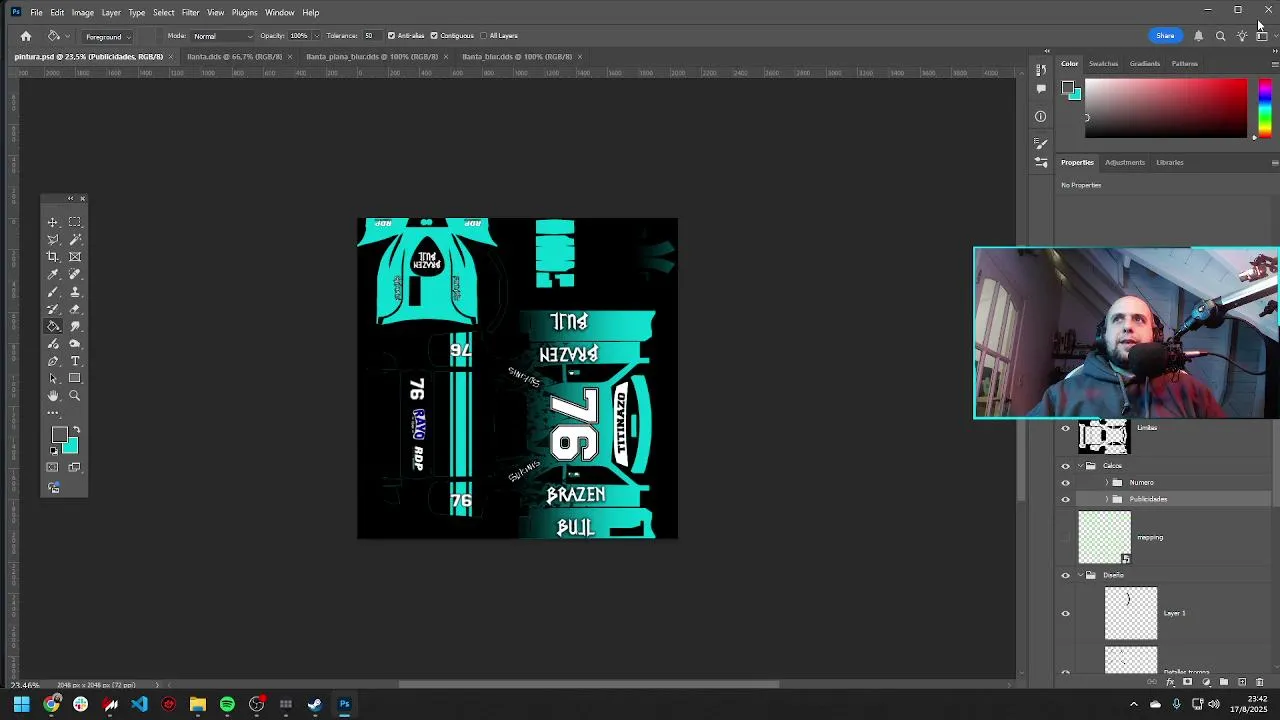Pick a hue on the color slider strip
Image resolution: width=1280 pixels, height=720 pixels.
tap(1265, 106)
